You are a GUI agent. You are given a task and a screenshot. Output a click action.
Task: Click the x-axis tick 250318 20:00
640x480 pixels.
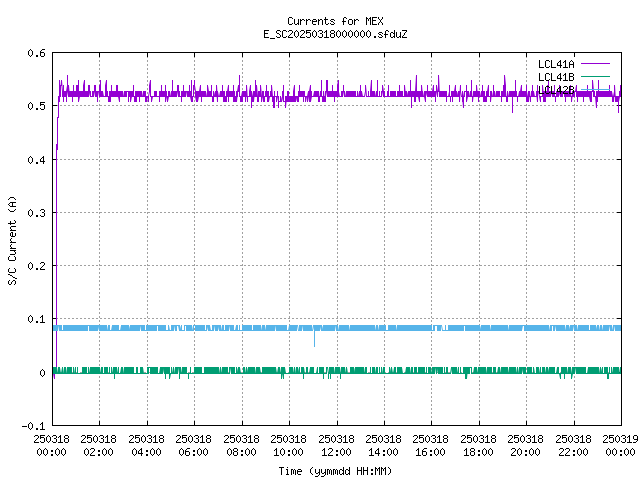[x=525, y=445]
